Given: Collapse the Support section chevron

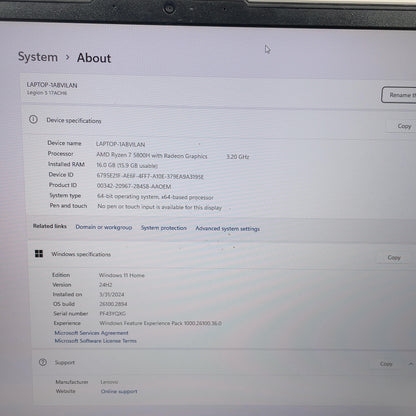Looking at the screenshot, I should (410, 364).
